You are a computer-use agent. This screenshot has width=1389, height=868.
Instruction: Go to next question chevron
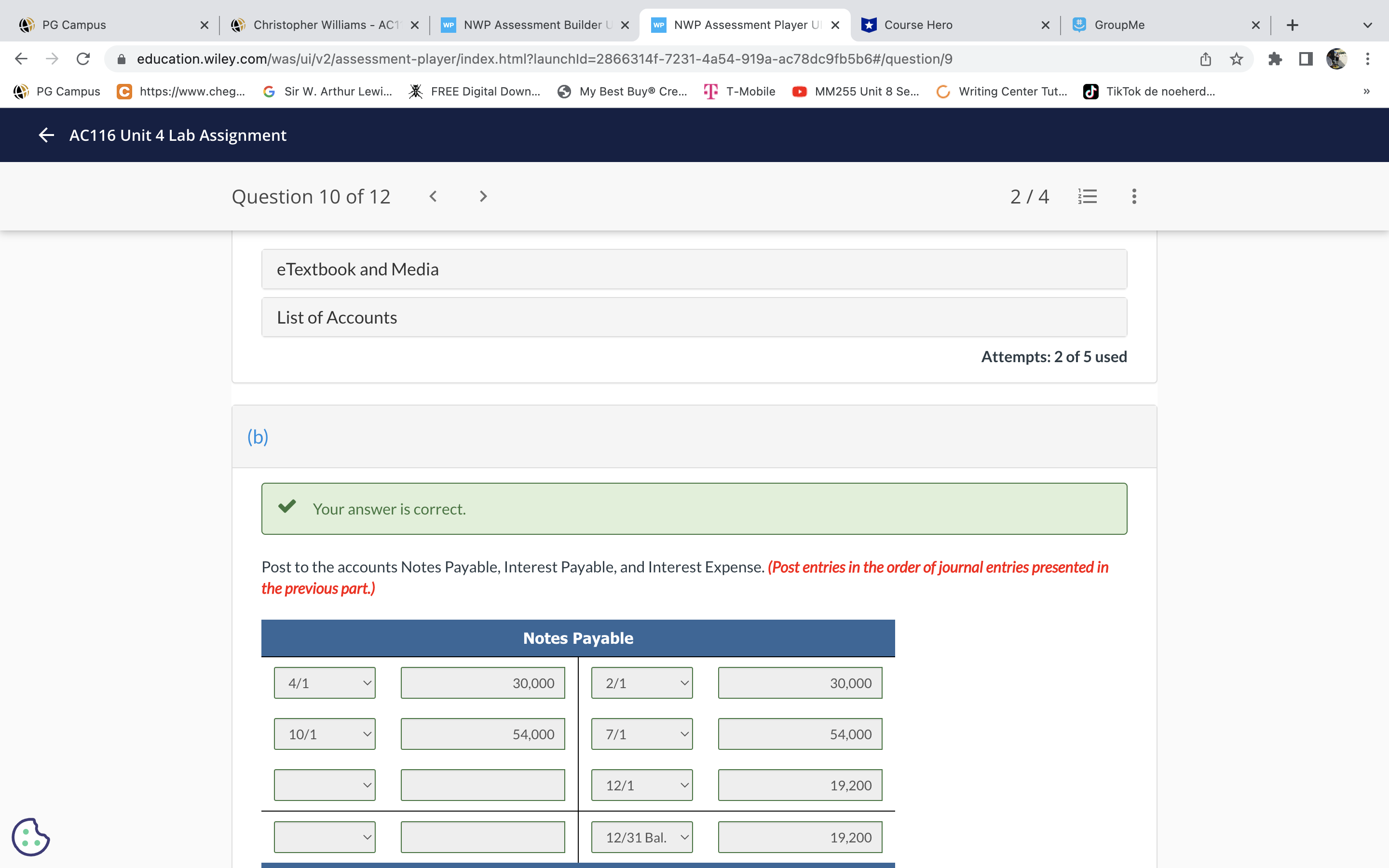pos(483,196)
